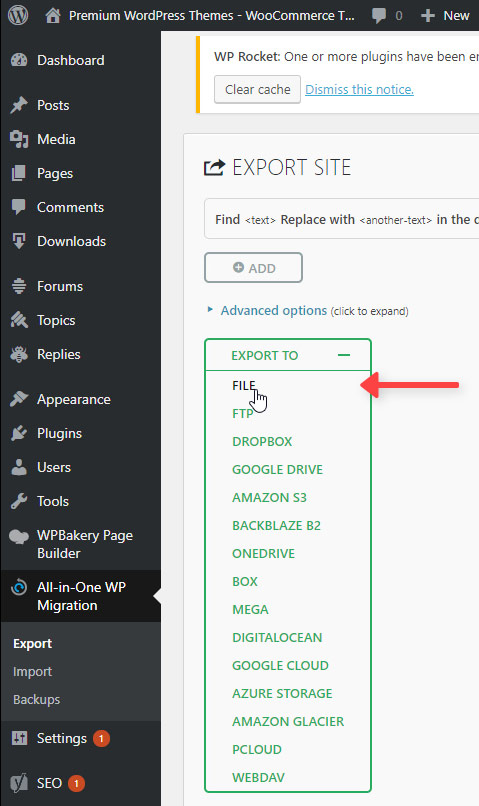Screen dimensions: 479x806
Task: Click the Plugins plug icon
Action: pos(19,433)
